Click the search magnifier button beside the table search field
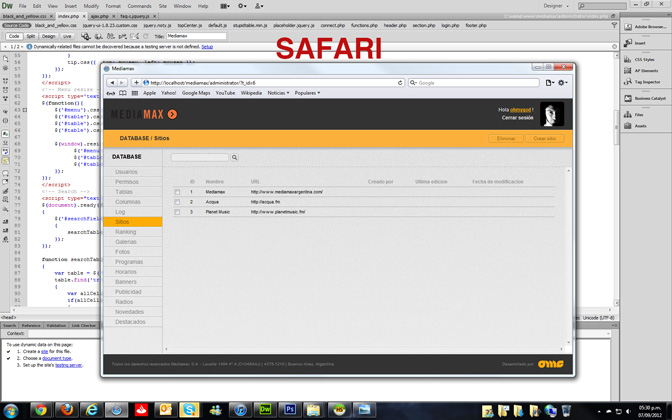672x420 pixels. [x=234, y=157]
